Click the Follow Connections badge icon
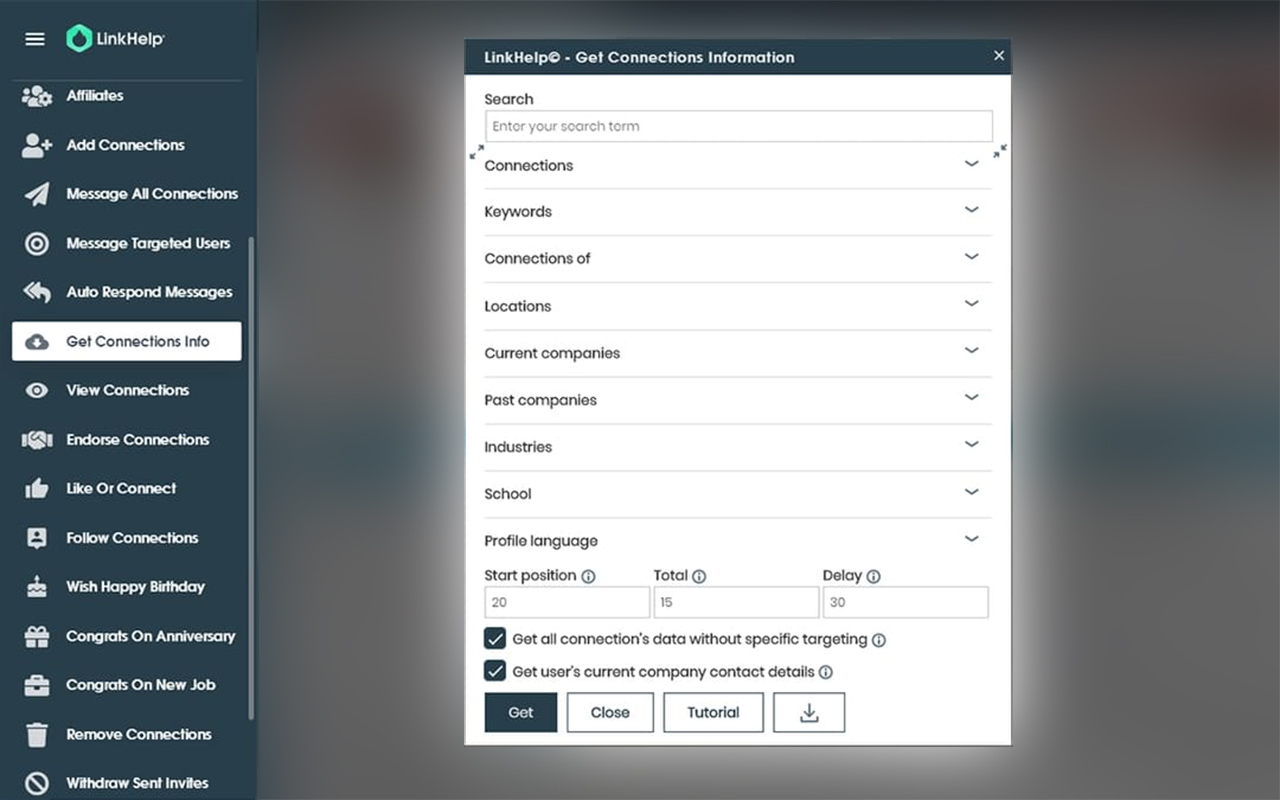Viewport: 1280px width, 800px height. (x=37, y=538)
